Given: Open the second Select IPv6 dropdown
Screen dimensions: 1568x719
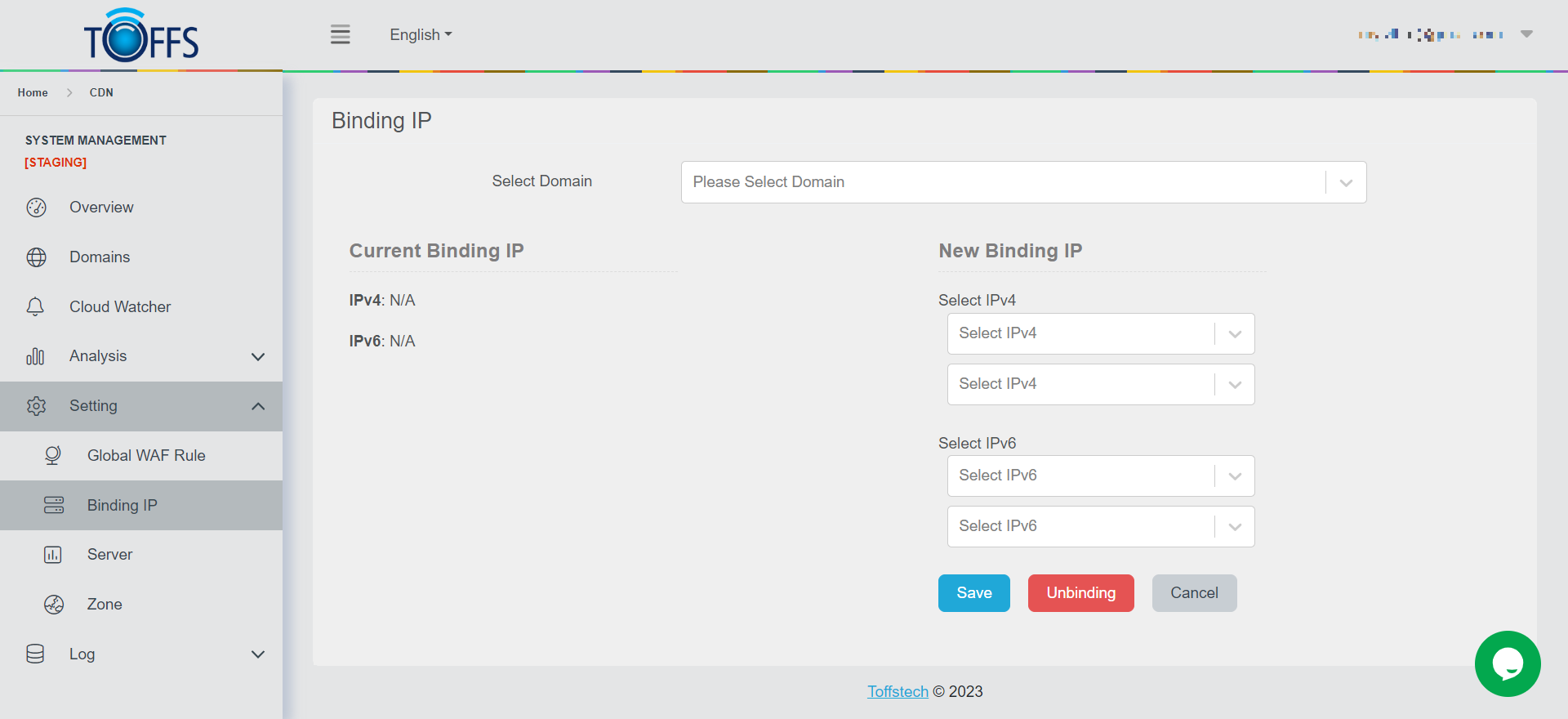Looking at the screenshot, I should pyautogui.click(x=1100, y=526).
